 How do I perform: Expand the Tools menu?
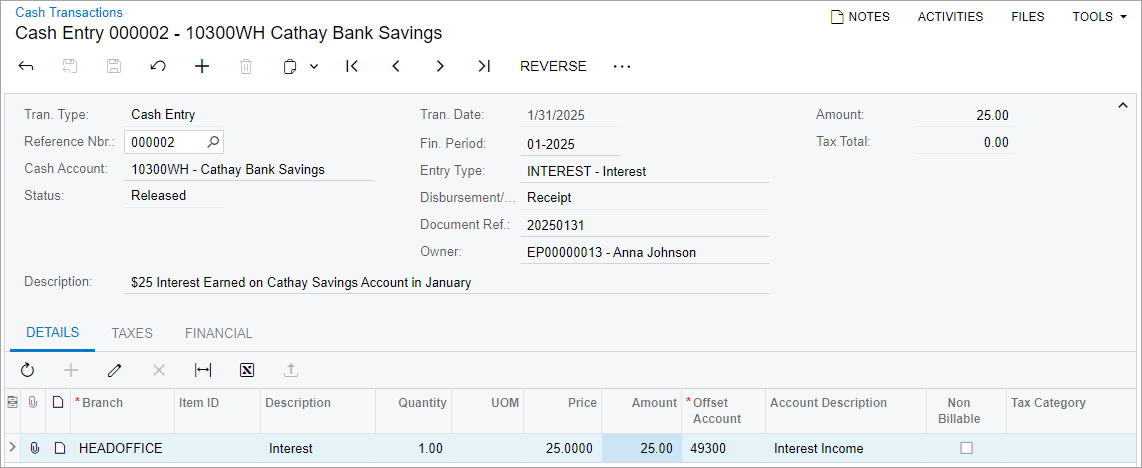click(1099, 17)
